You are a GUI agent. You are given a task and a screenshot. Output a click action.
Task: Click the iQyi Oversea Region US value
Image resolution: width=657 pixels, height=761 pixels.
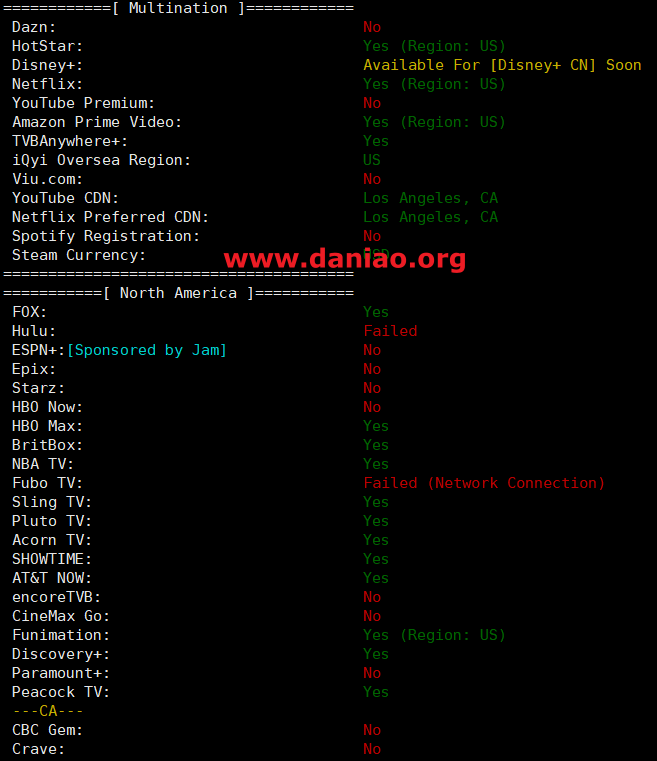[x=372, y=160]
